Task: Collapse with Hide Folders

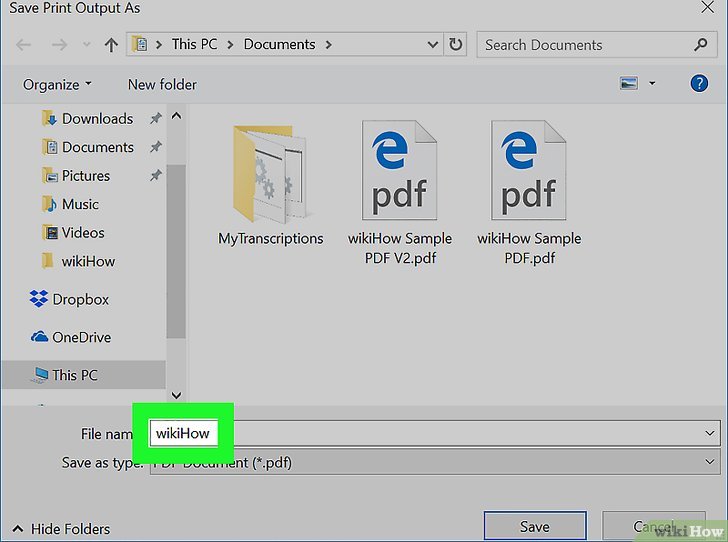Action: pos(61,529)
